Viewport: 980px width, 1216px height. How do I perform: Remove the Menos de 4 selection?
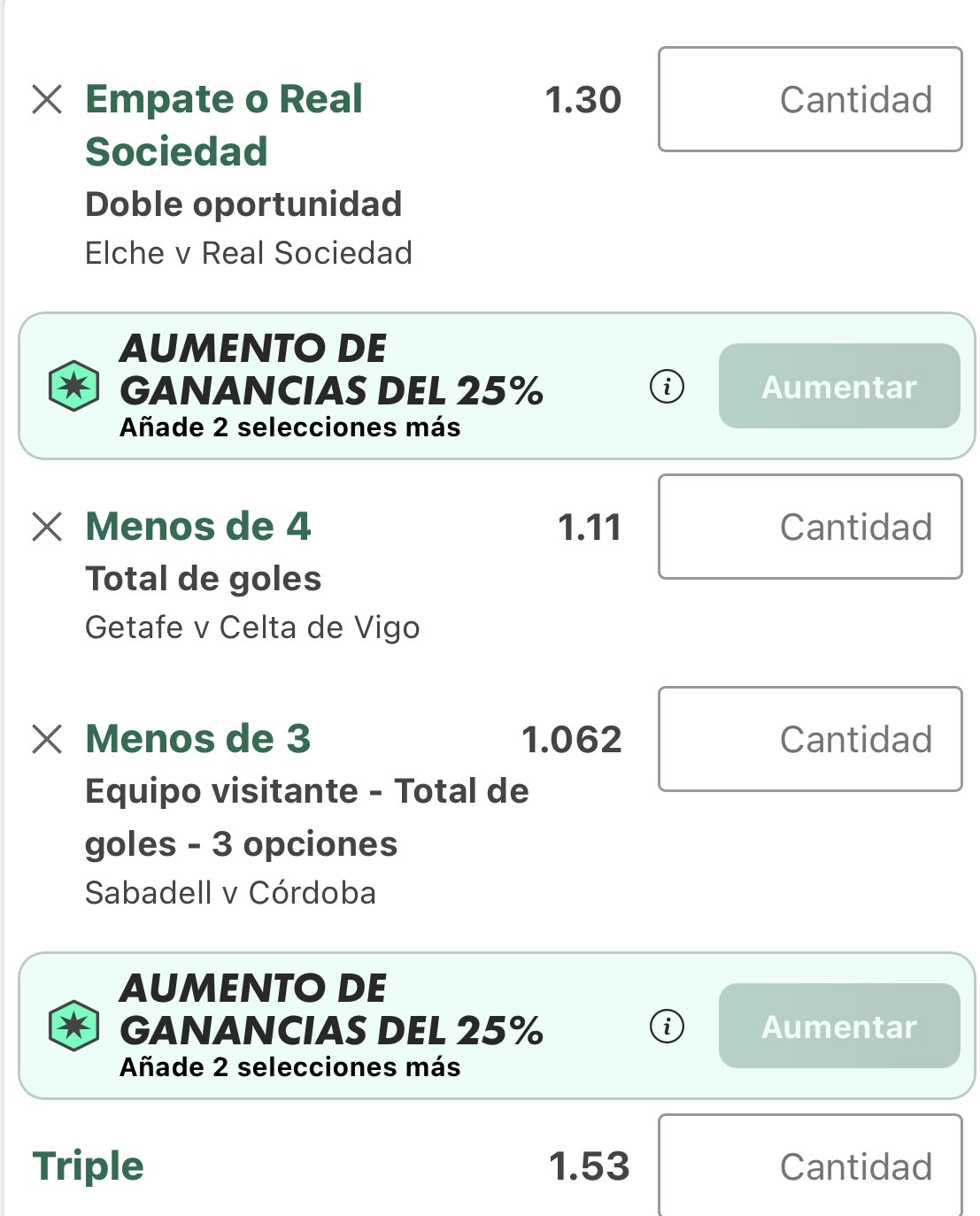click(x=47, y=527)
